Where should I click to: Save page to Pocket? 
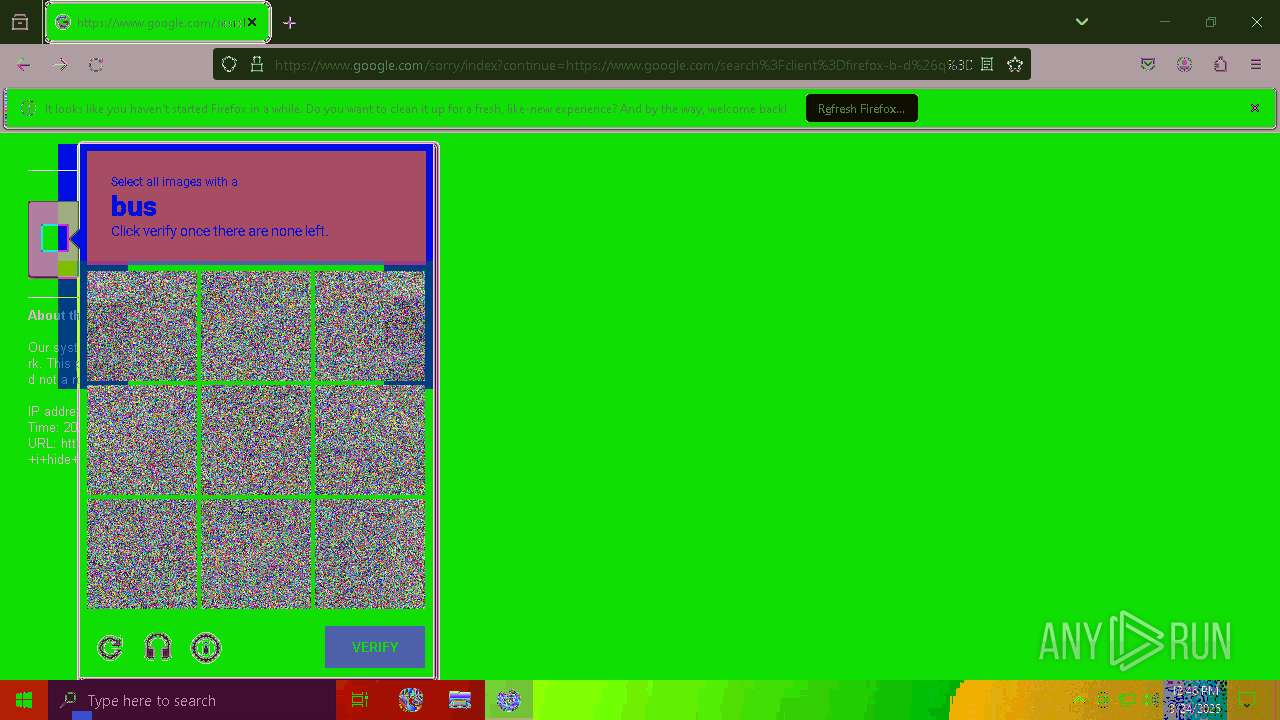[x=1148, y=64]
